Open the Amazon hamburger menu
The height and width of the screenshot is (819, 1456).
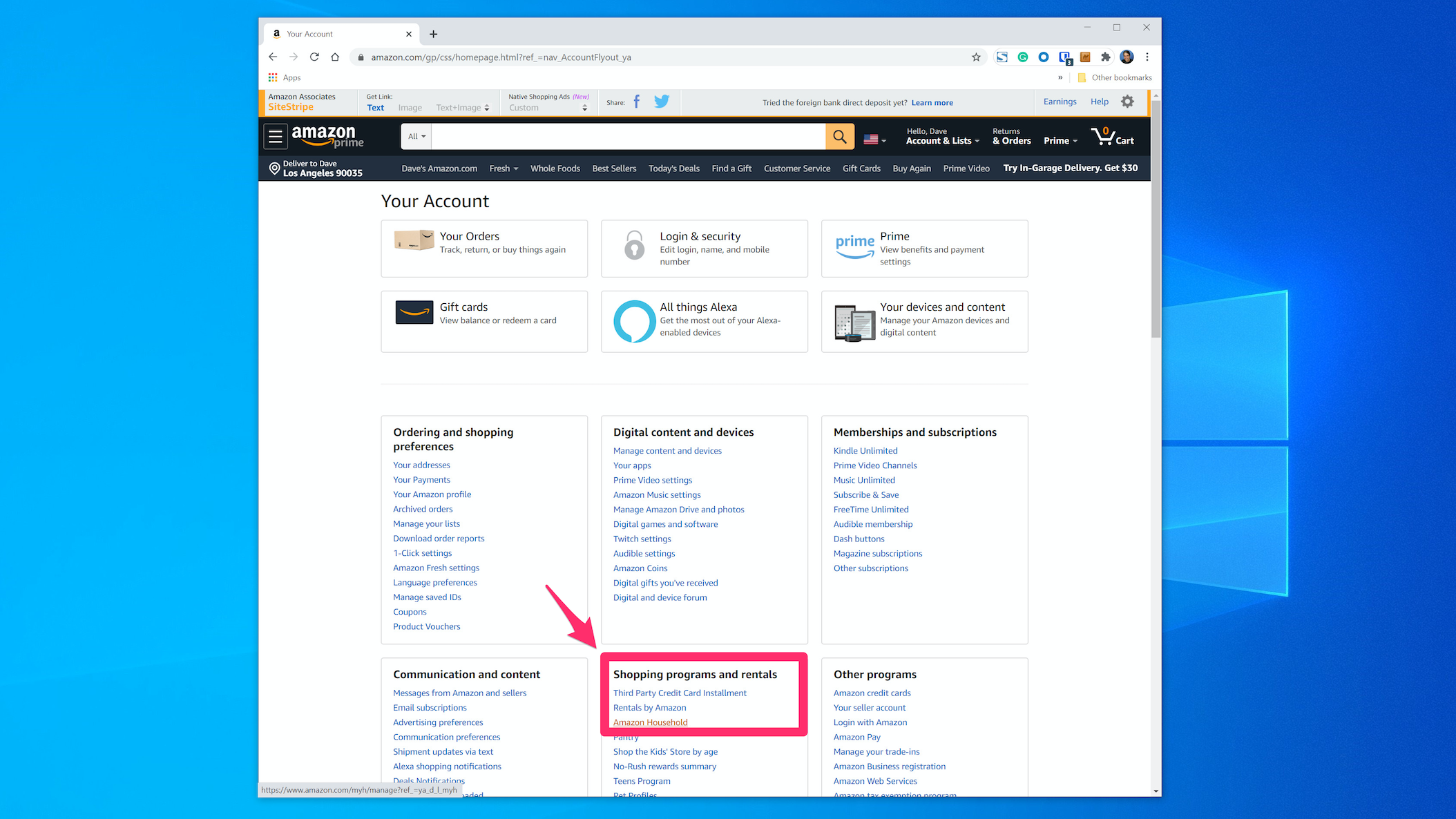click(276, 137)
